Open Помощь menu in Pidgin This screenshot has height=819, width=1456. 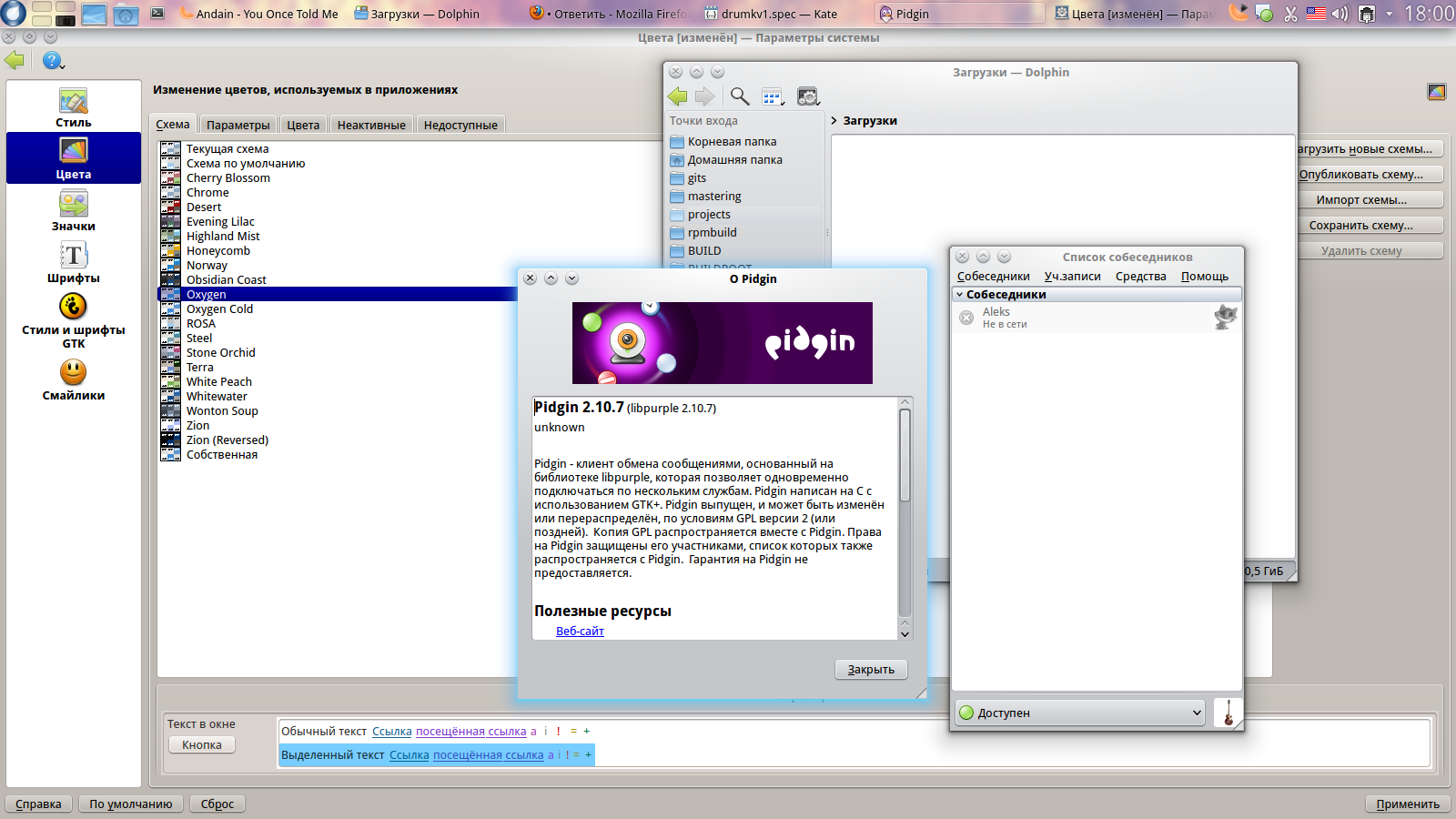tap(1205, 277)
